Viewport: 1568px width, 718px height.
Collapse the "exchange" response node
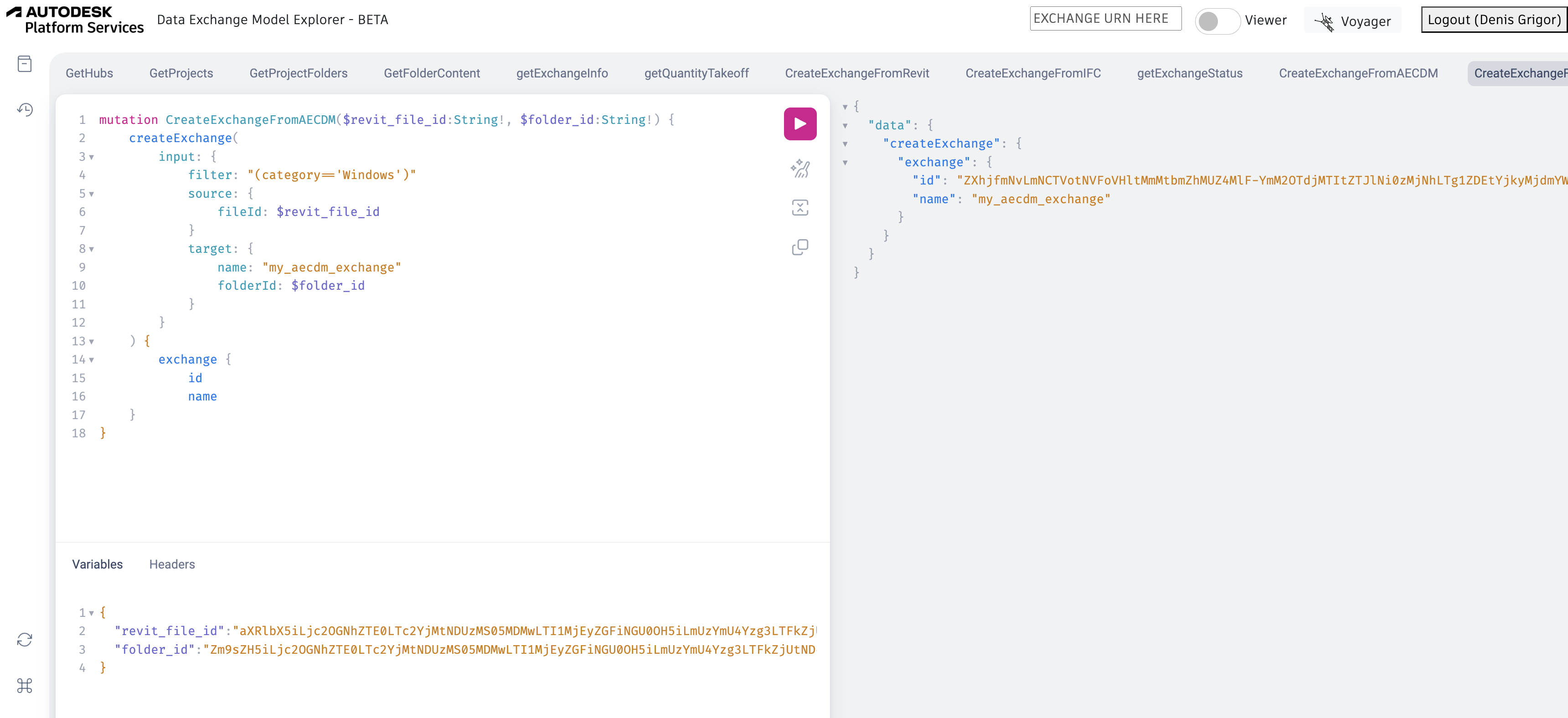click(845, 163)
